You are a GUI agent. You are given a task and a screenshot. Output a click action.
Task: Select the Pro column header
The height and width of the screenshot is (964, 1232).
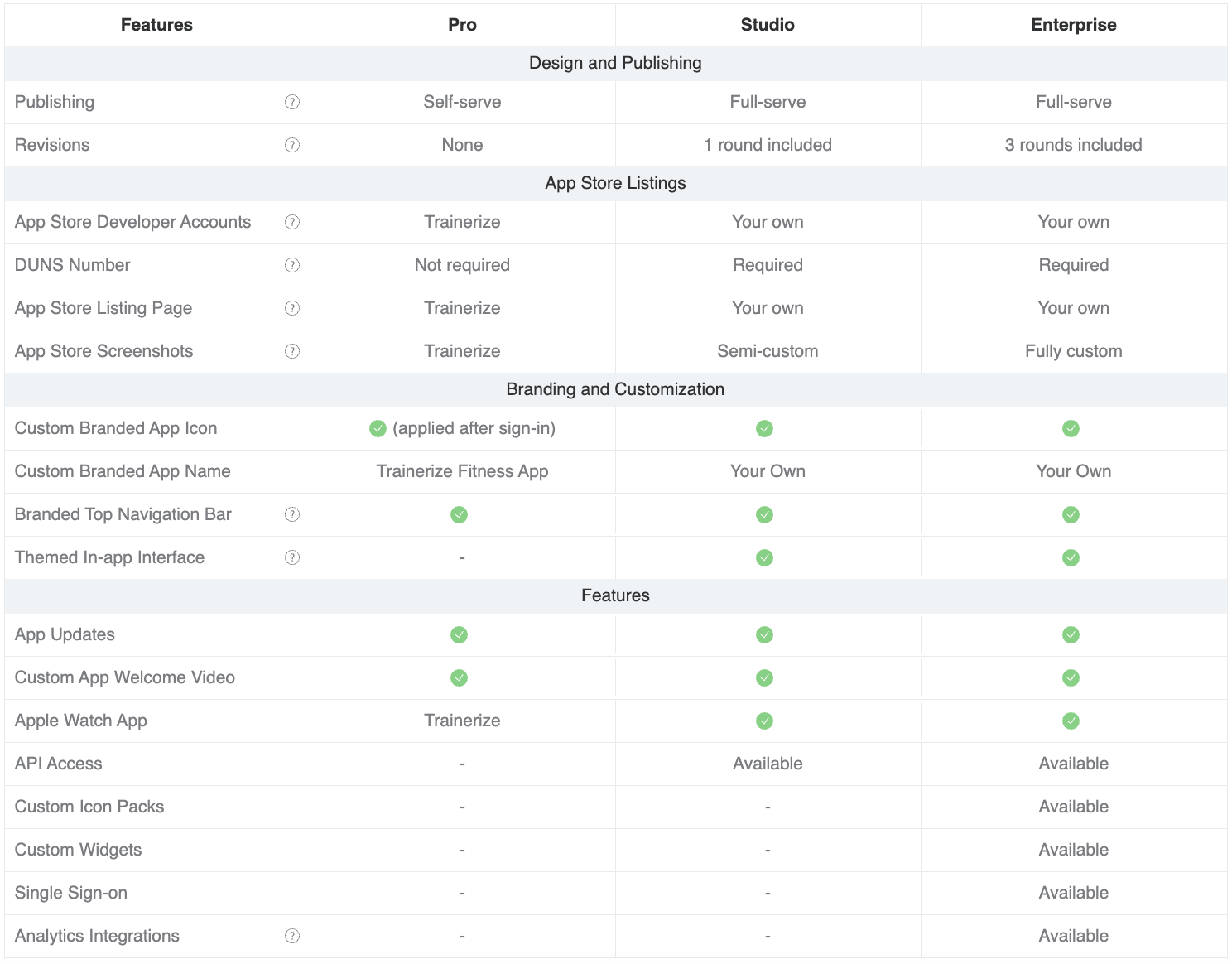(x=462, y=25)
